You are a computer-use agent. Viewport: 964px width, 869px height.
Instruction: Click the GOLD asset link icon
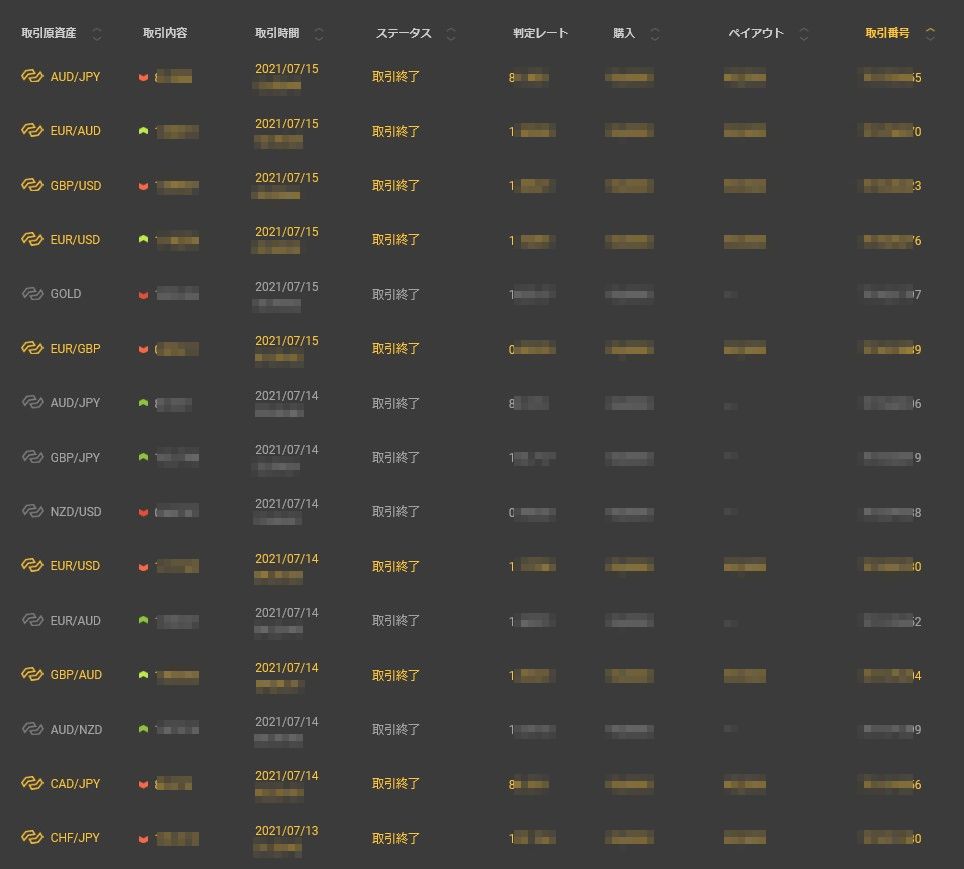coord(32,294)
